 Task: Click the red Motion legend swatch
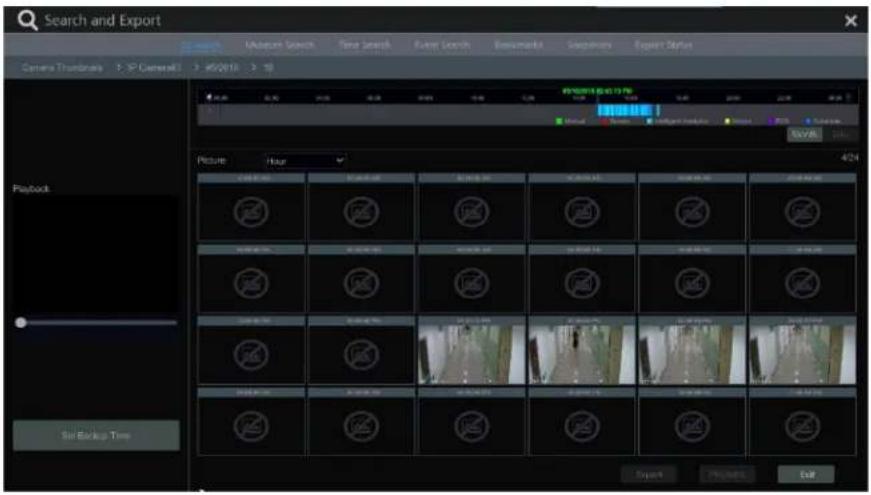(x=605, y=121)
